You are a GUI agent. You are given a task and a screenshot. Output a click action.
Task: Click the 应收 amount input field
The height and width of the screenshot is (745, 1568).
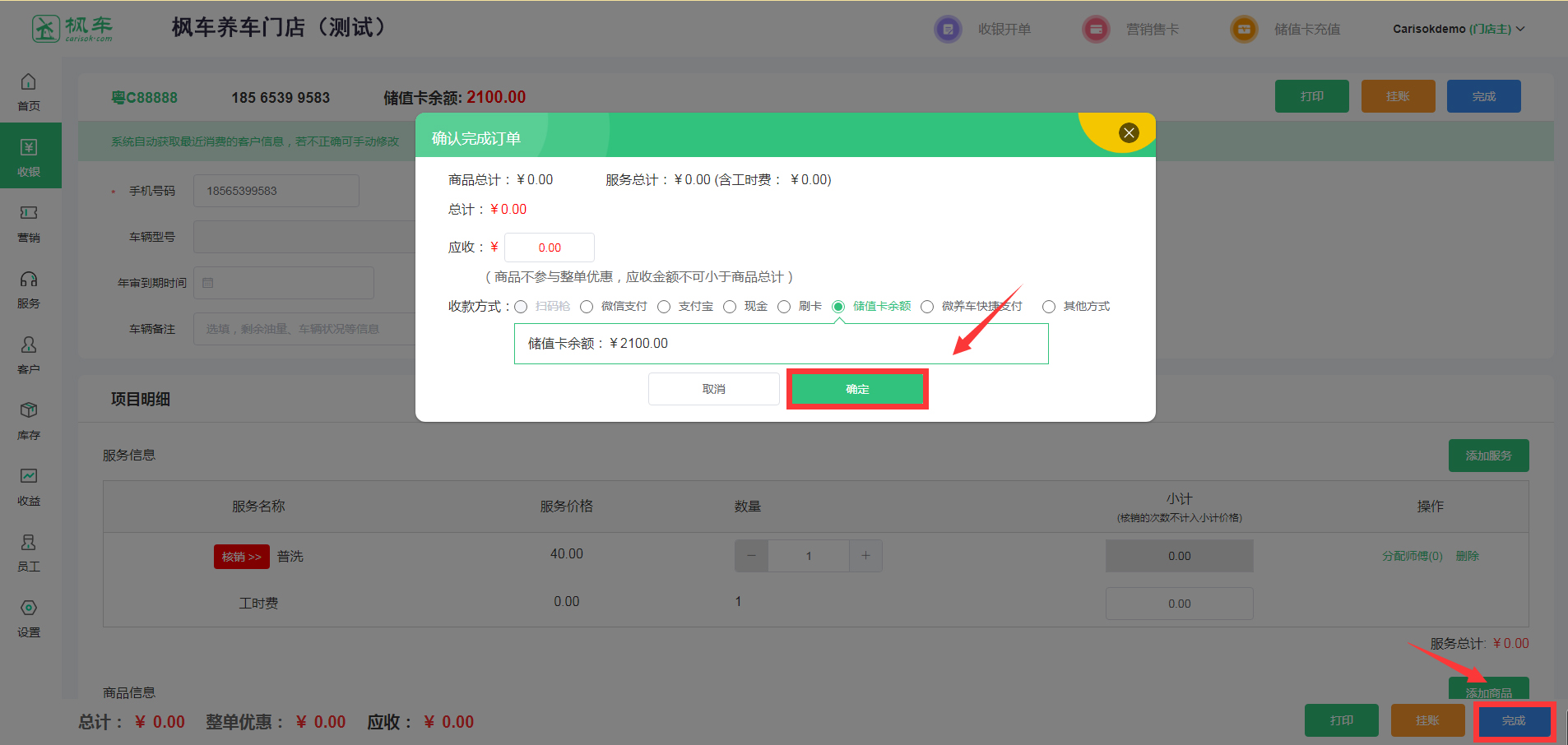pyautogui.click(x=550, y=248)
